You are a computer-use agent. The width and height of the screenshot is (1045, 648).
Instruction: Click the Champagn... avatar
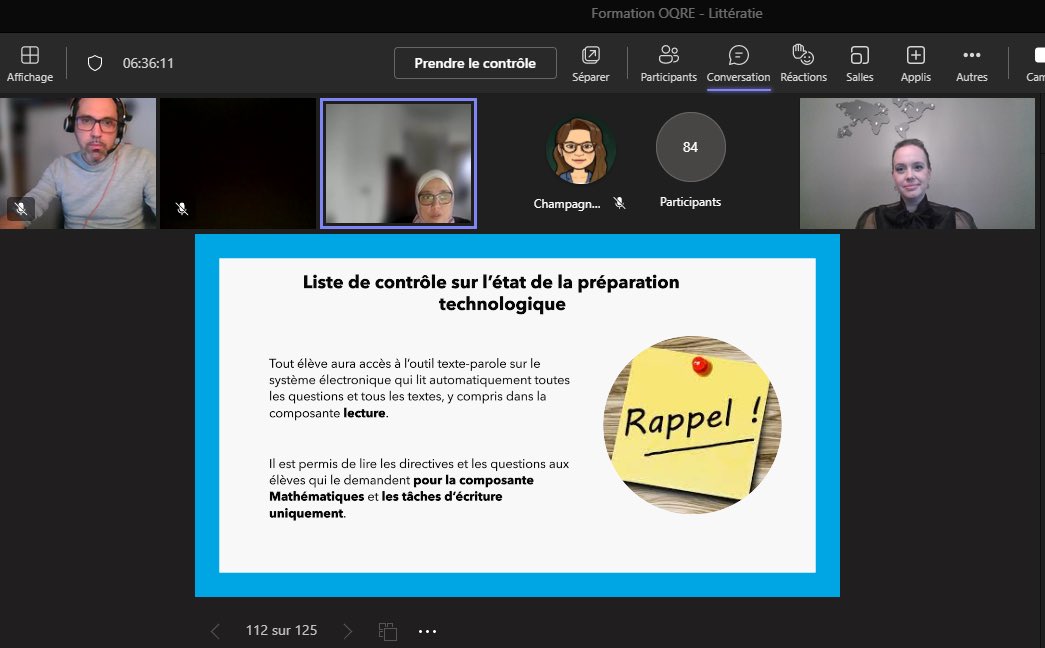(x=580, y=150)
